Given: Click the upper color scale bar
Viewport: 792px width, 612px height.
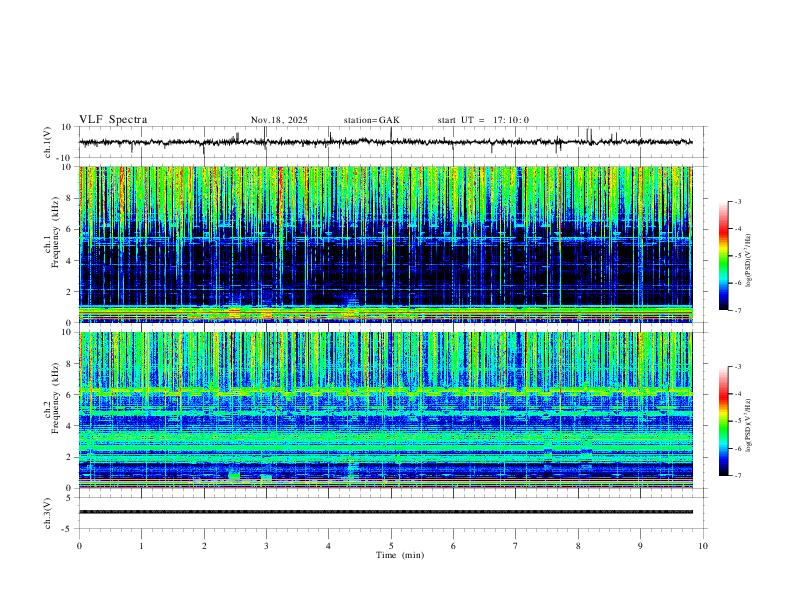Looking at the screenshot, I should click(723, 256).
